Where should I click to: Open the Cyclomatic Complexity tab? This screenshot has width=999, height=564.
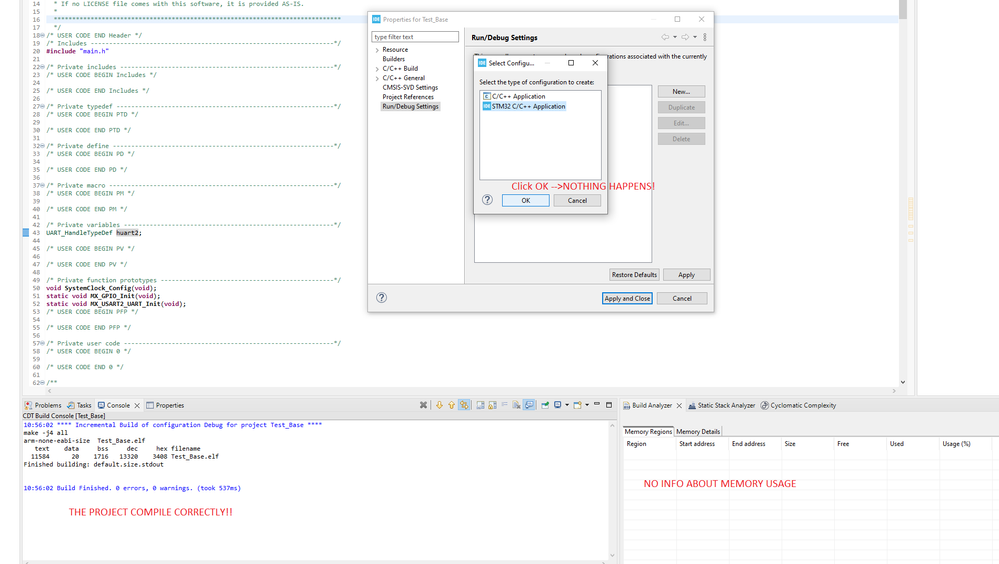(x=798, y=405)
